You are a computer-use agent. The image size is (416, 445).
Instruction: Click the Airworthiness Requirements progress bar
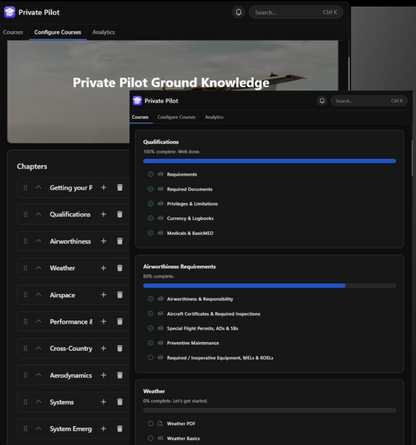point(269,286)
